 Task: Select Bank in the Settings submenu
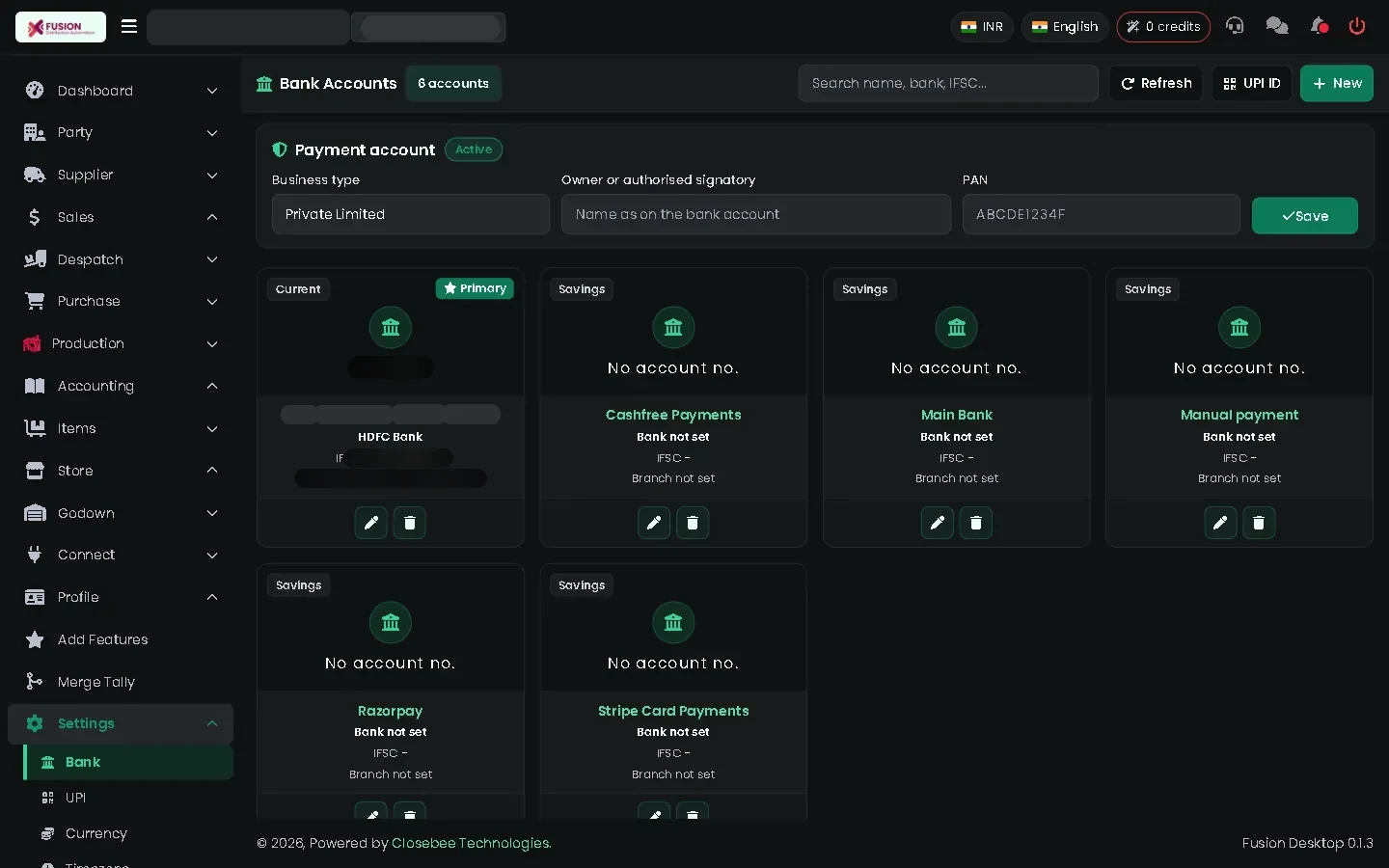[x=128, y=762]
